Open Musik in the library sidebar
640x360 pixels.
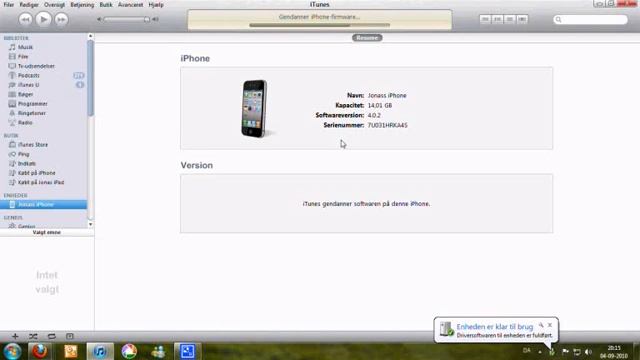click(x=25, y=47)
